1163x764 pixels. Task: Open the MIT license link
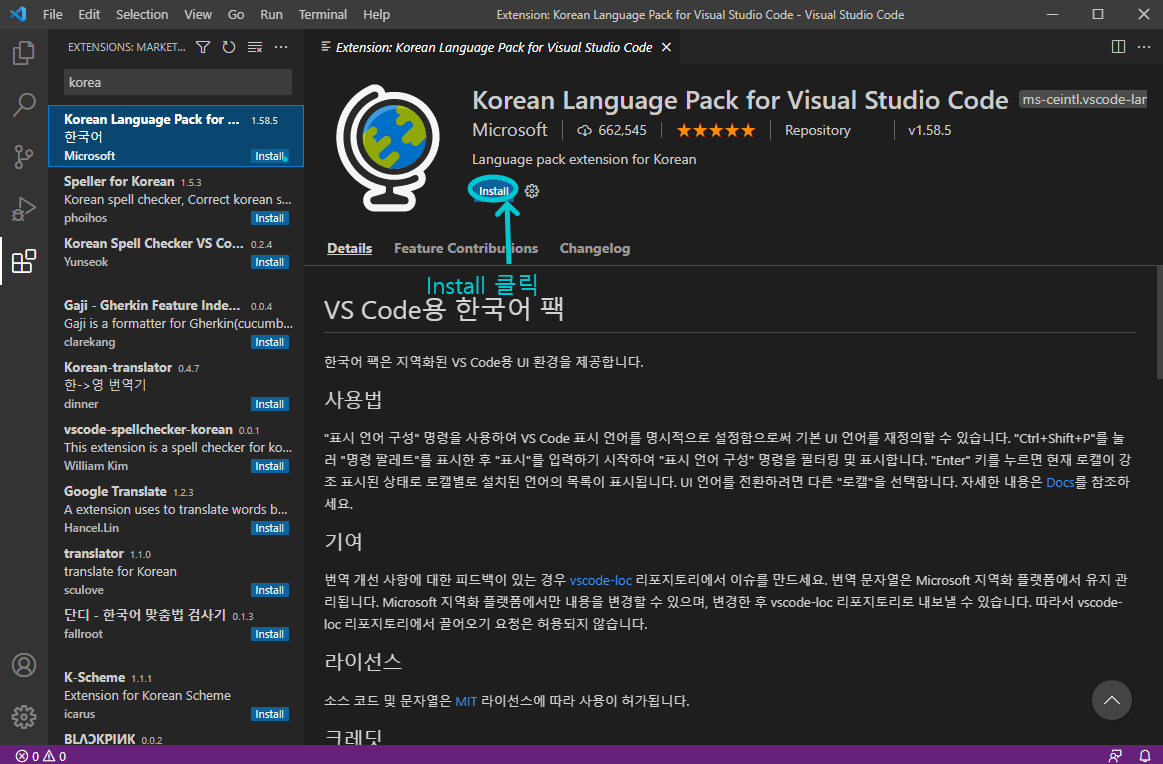pos(466,701)
